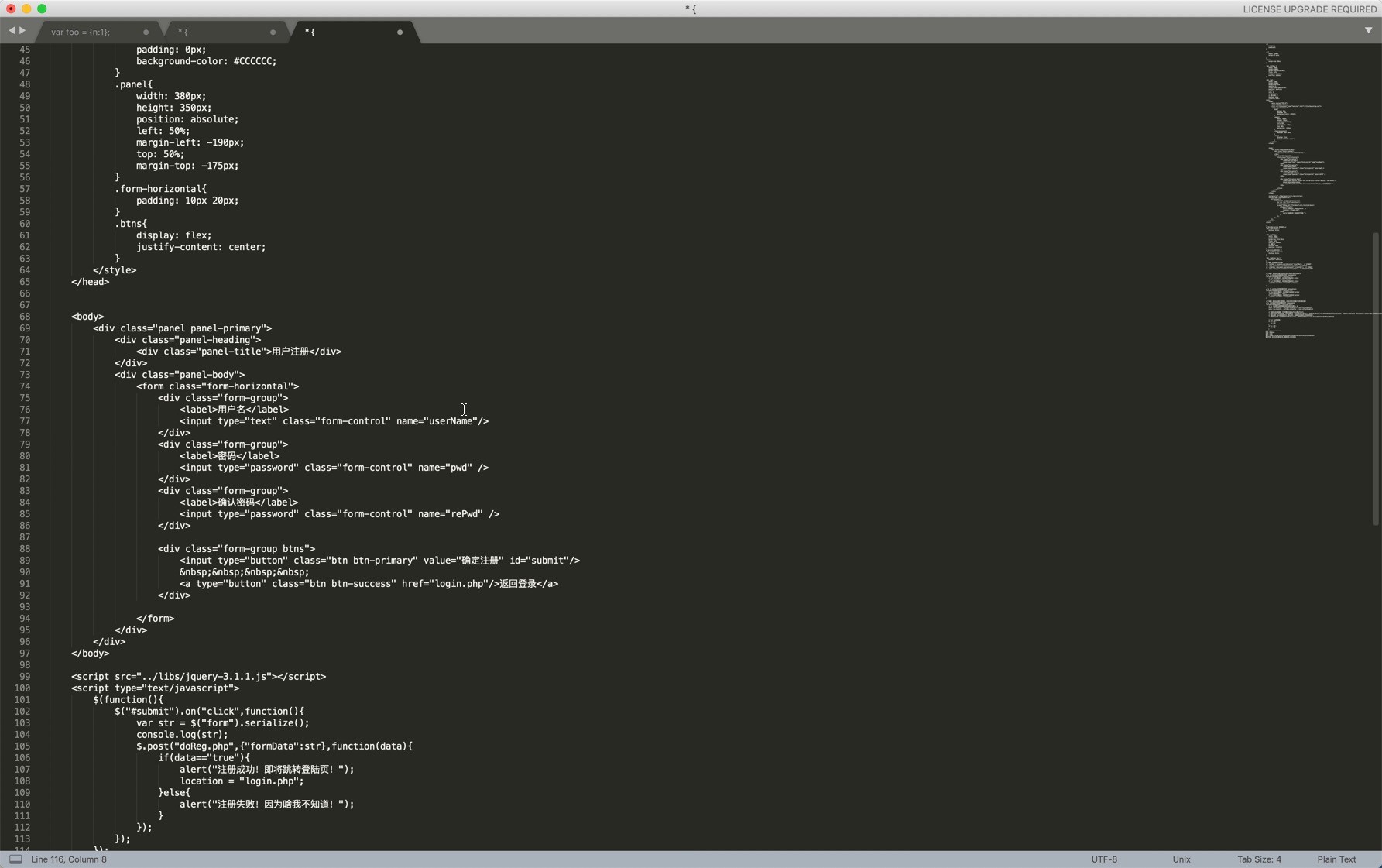Click the alert line with 注册失败

[x=266, y=805]
